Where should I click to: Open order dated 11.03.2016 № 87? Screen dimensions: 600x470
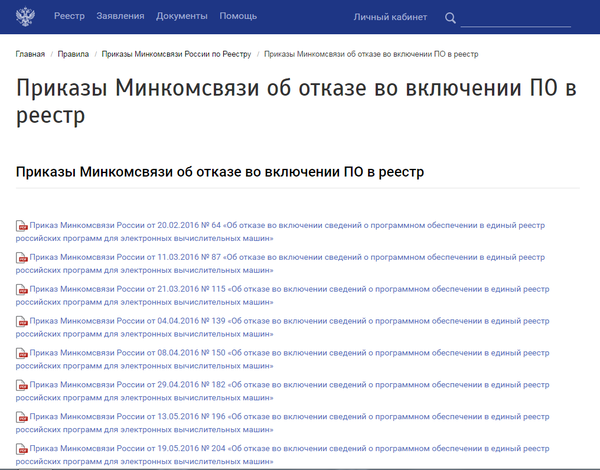point(280,263)
